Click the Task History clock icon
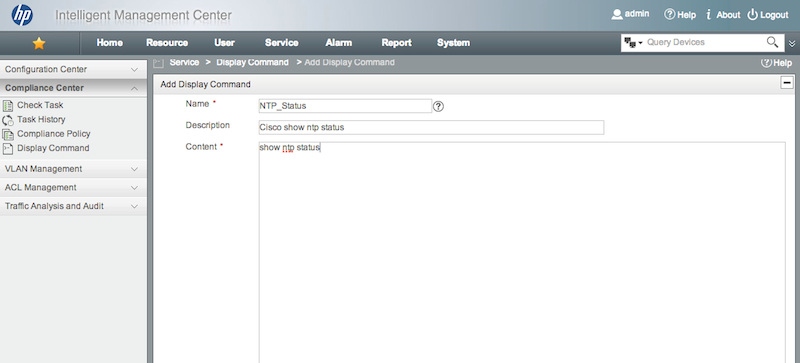Viewport: 800px width, 363px height. click(x=8, y=120)
